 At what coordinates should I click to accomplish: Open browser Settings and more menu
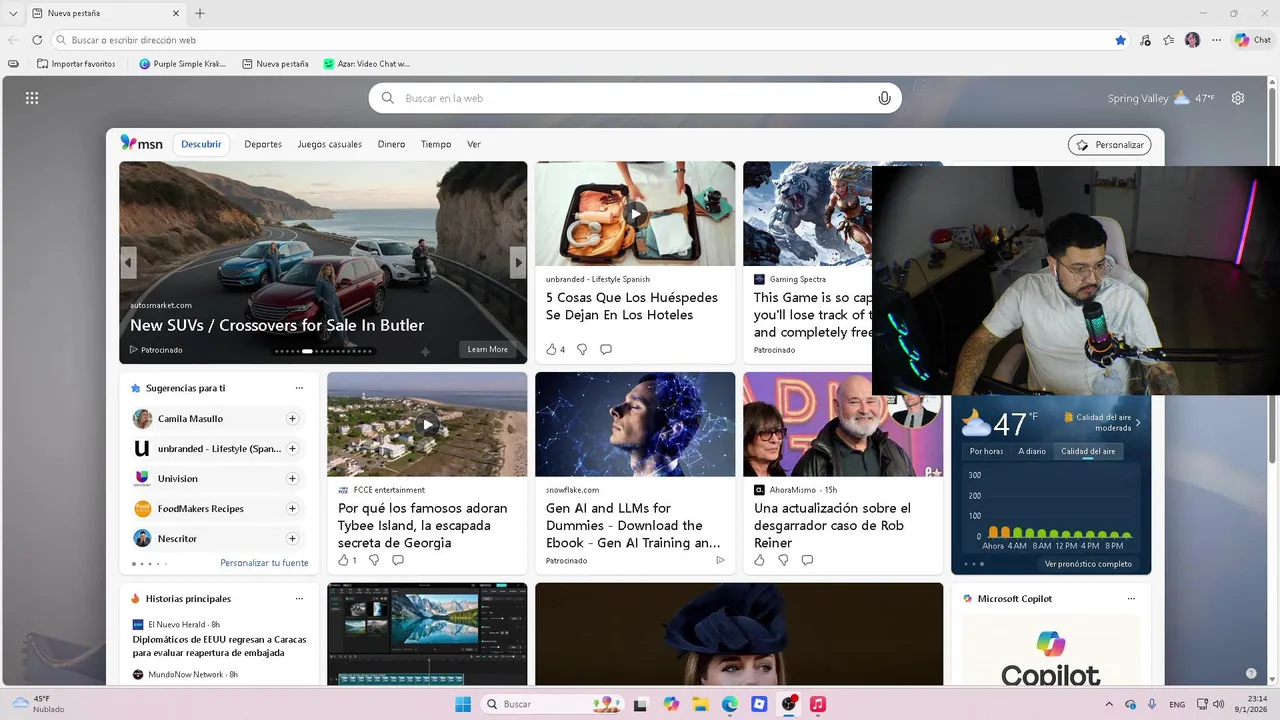(x=1216, y=40)
